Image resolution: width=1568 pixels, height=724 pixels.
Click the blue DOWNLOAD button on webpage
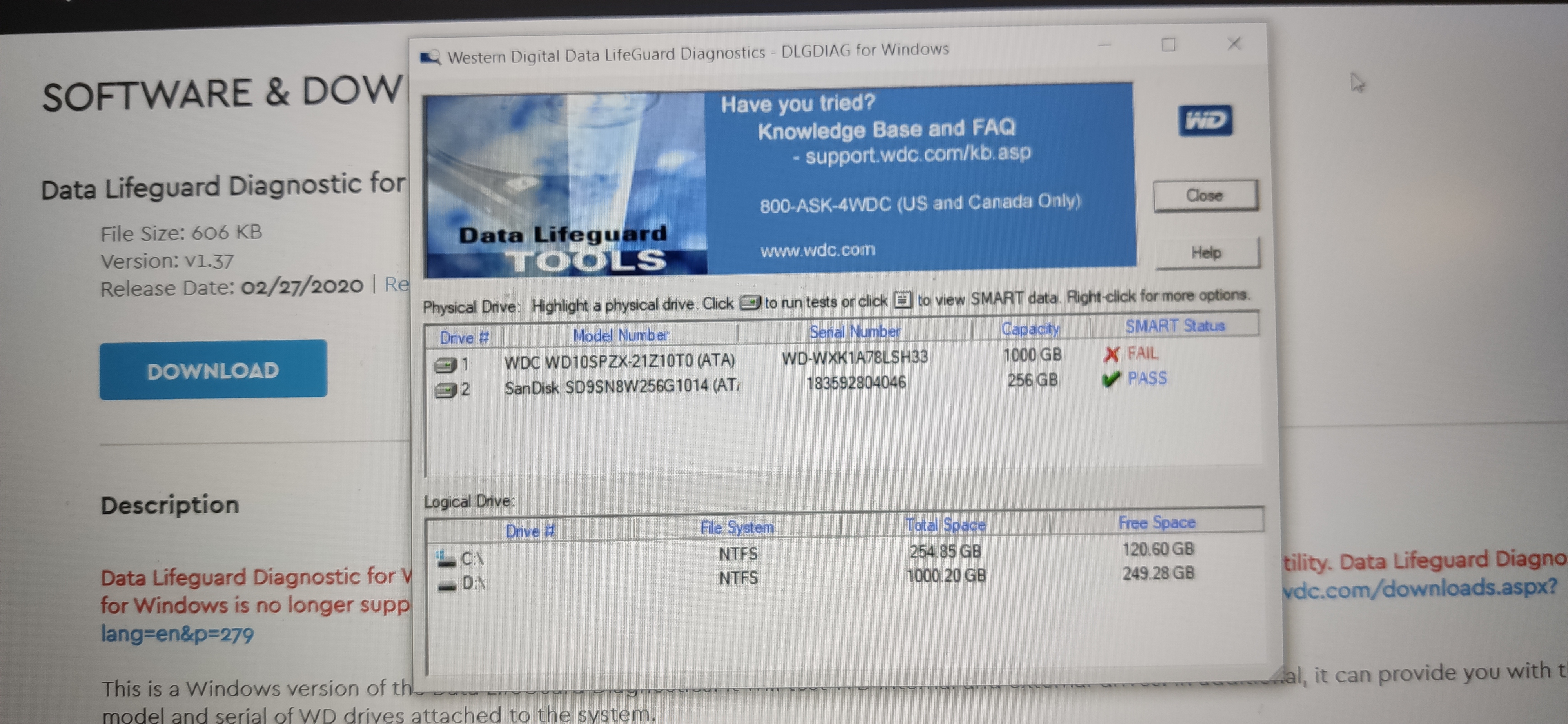pos(213,369)
